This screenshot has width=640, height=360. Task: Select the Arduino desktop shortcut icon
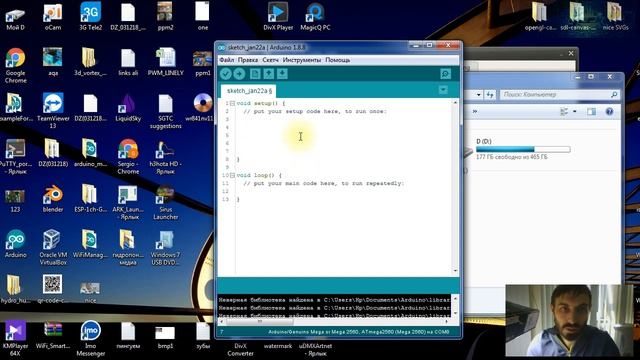pyautogui.click(x=16, y=244)
